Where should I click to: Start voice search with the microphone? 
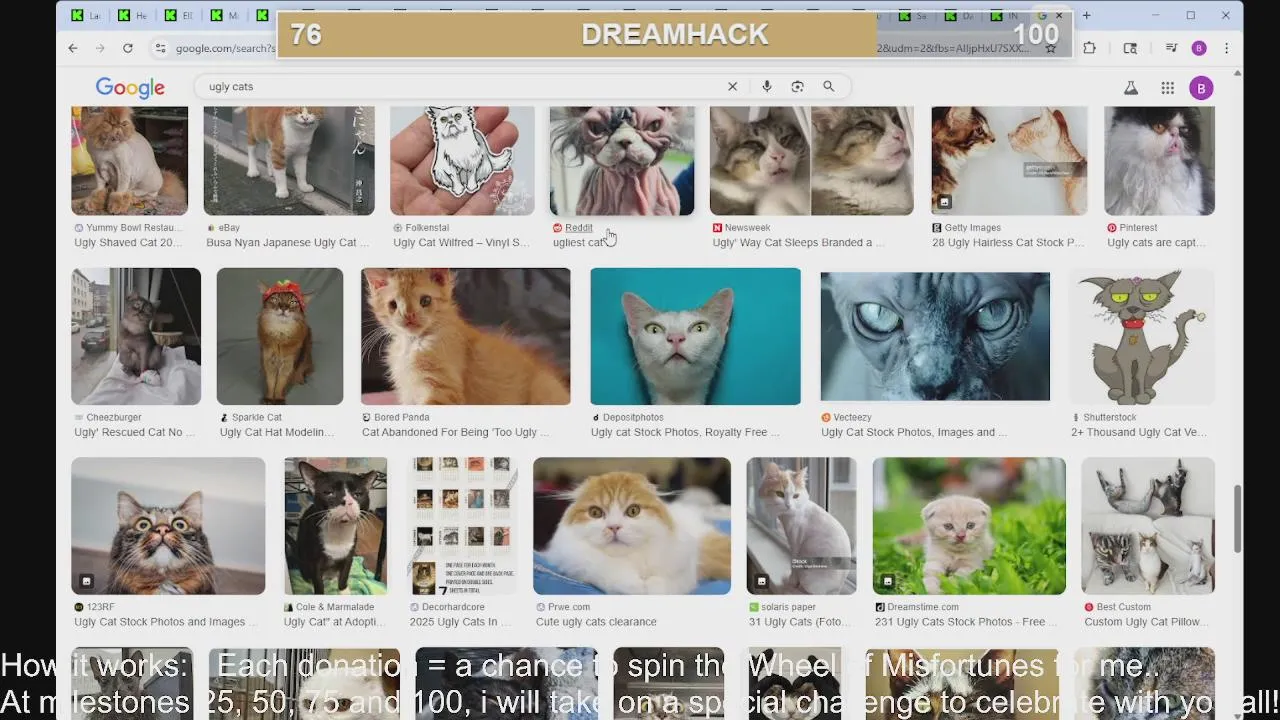(x=767, y=87)
